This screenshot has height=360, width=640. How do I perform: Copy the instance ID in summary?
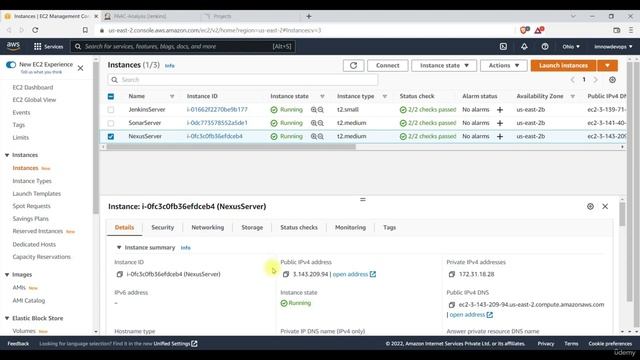coord(120,274)
